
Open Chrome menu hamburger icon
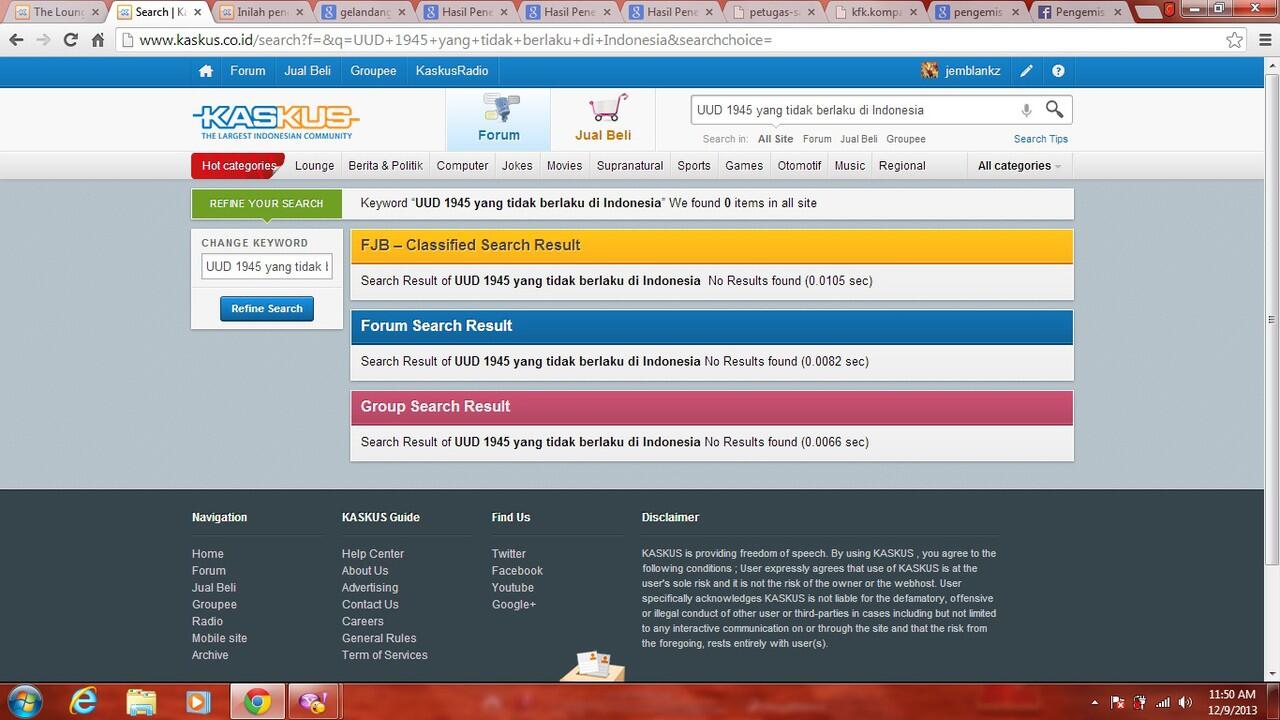(x=1264, y=40)
